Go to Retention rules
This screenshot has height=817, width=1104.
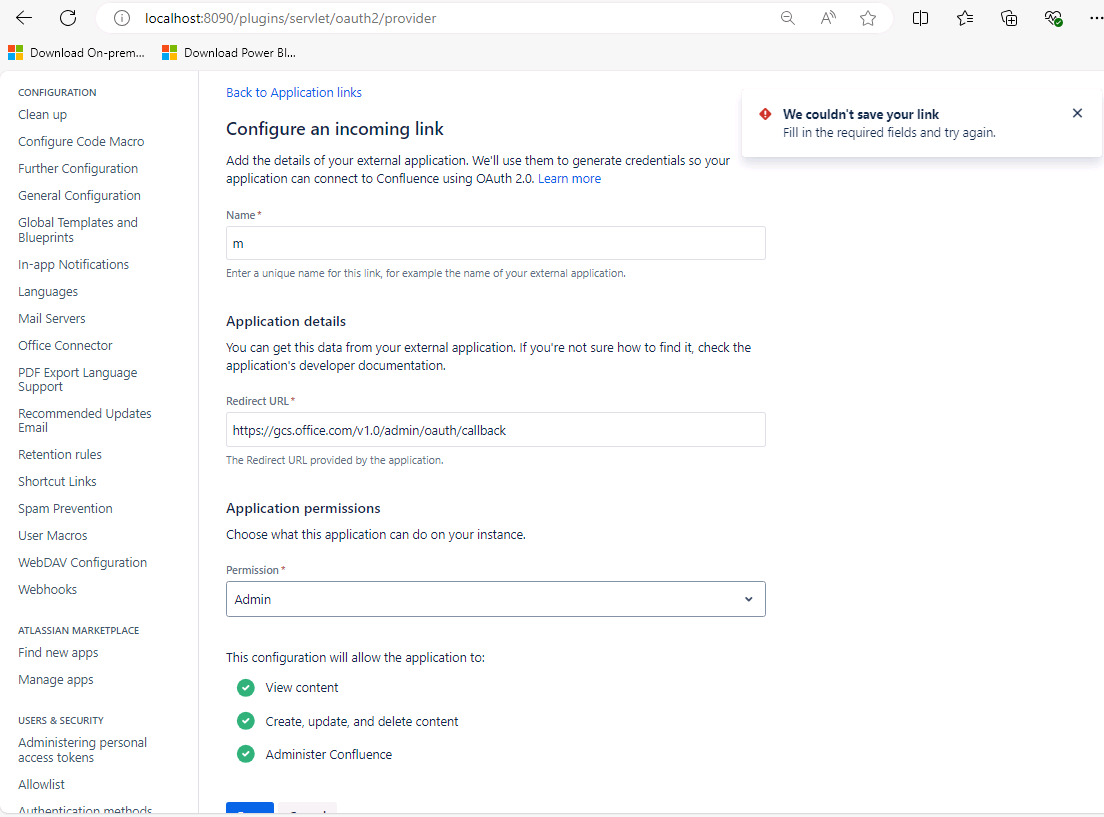pyautogui.click(x=60, y=455)
